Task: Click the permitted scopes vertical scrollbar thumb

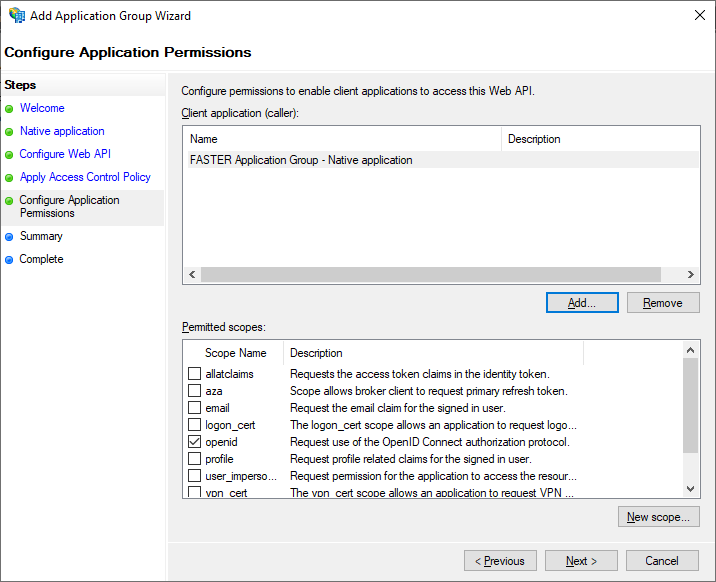Action: click(x=690, y=405)
